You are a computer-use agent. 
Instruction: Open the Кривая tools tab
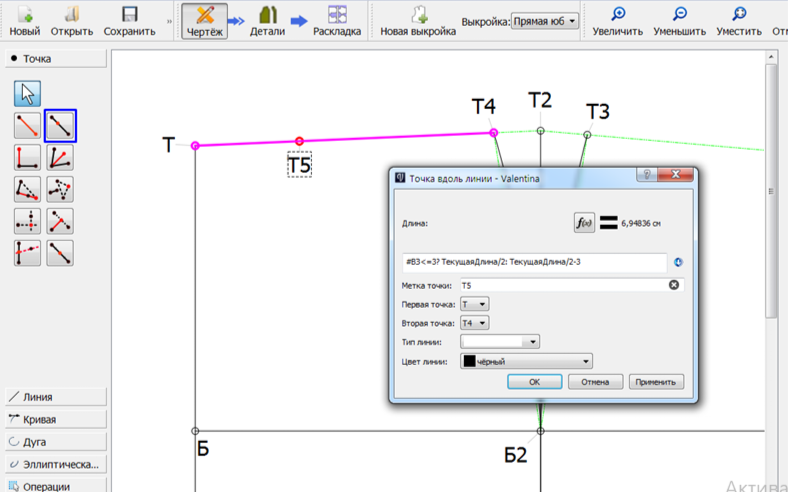click(x=56, y=420)
